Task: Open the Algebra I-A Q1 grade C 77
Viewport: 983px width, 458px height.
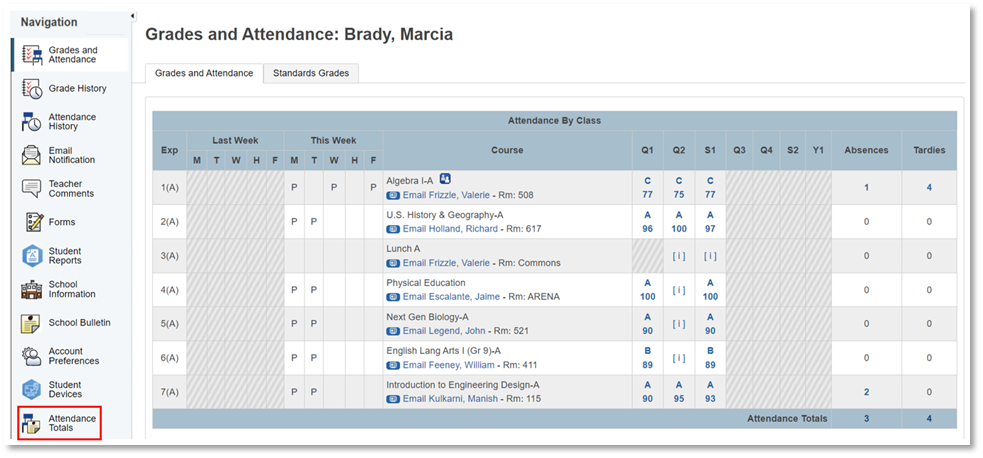Action: tap(648, 188)
